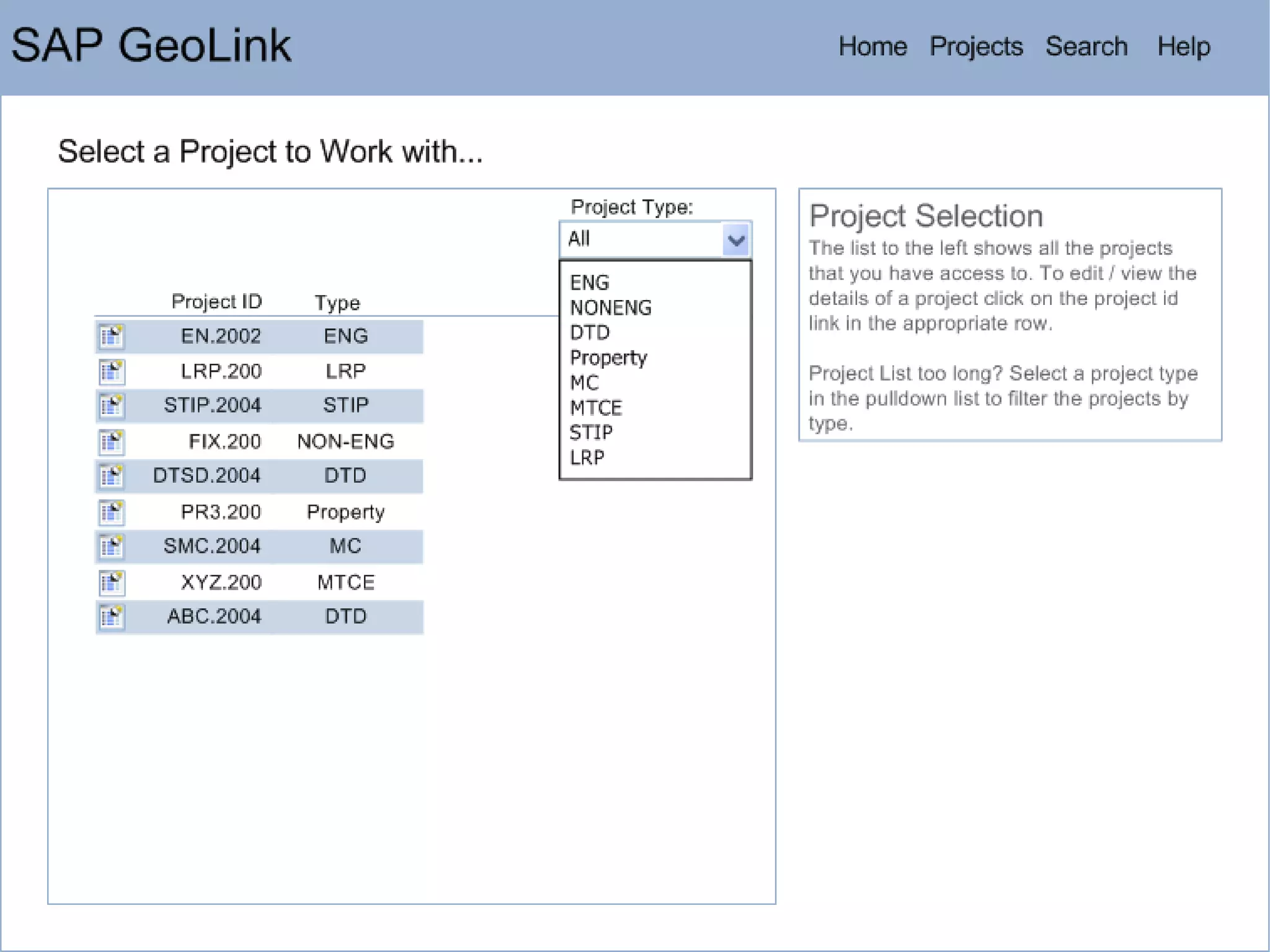Open project DTSD.2004 link
Viewport: 1270px width, 952px height.
click(206, 475)
